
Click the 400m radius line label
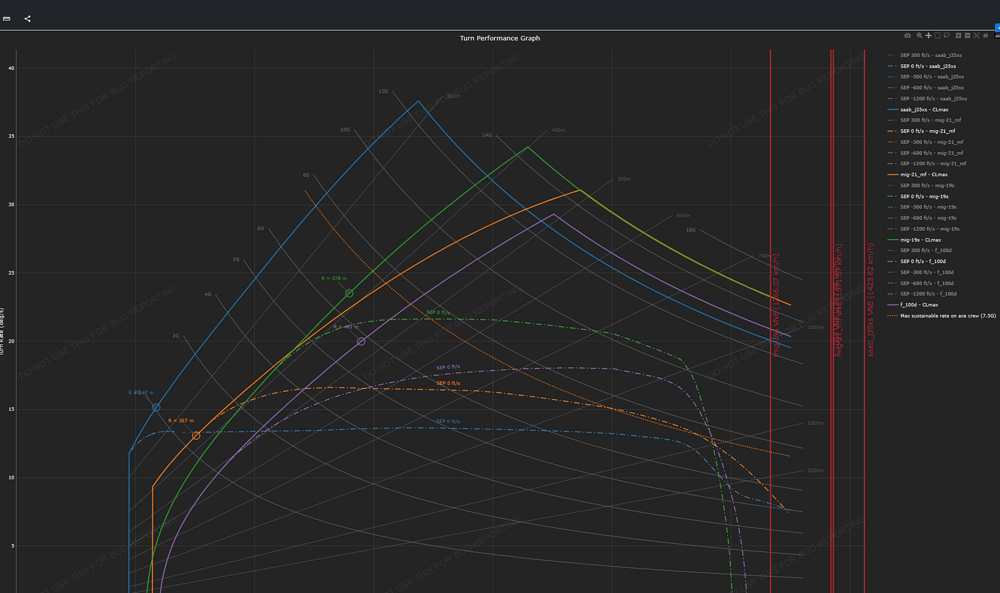tap(558, 130)
